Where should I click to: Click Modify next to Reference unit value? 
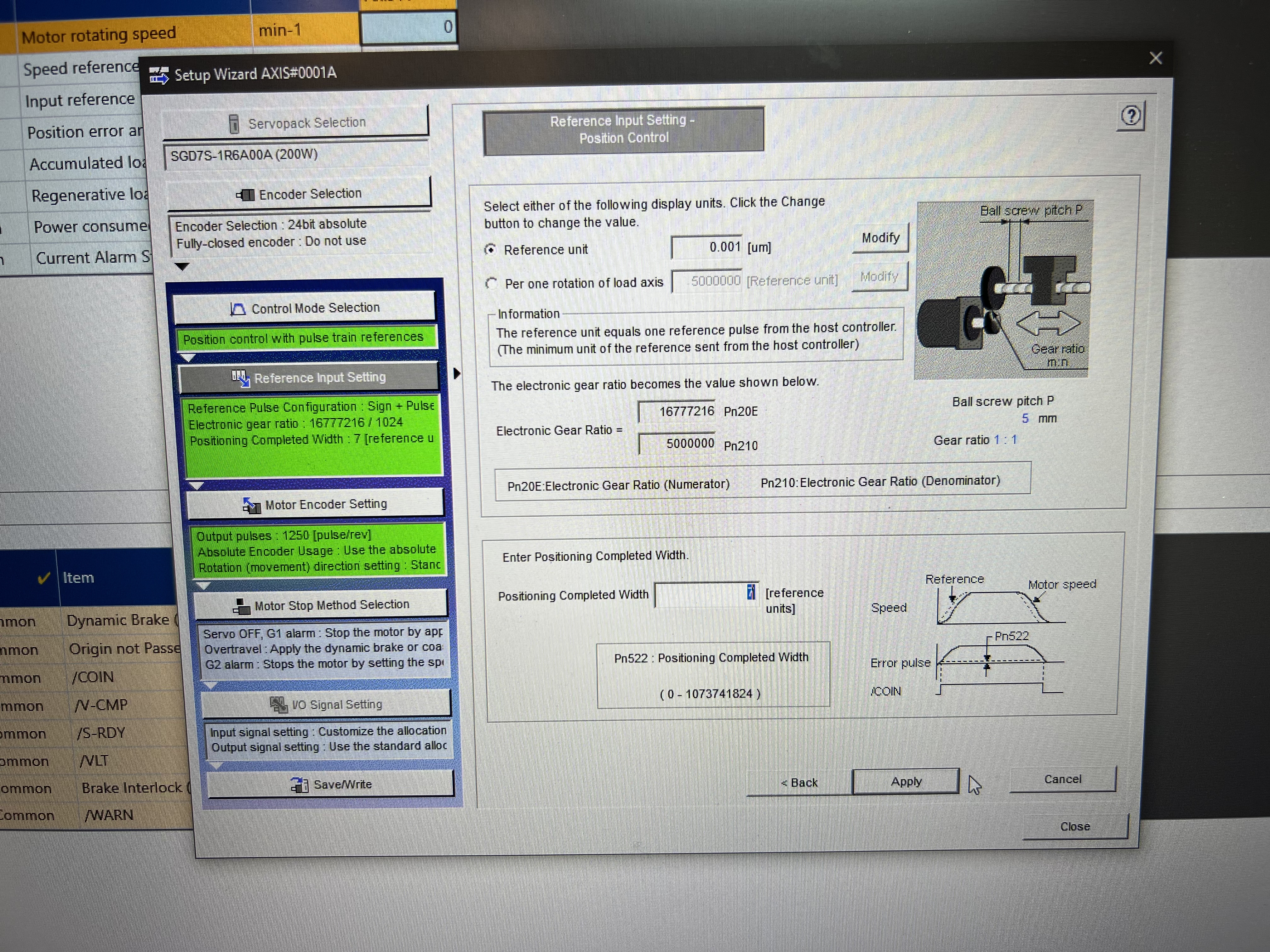click(880, 238)
